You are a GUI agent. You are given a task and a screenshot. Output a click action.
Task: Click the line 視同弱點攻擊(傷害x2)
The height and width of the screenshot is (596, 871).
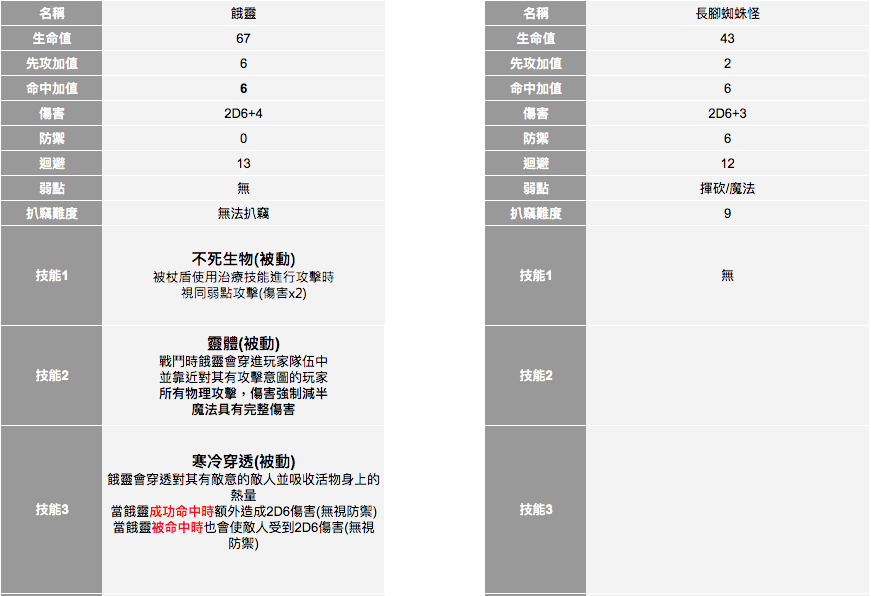tap(243, 293)
